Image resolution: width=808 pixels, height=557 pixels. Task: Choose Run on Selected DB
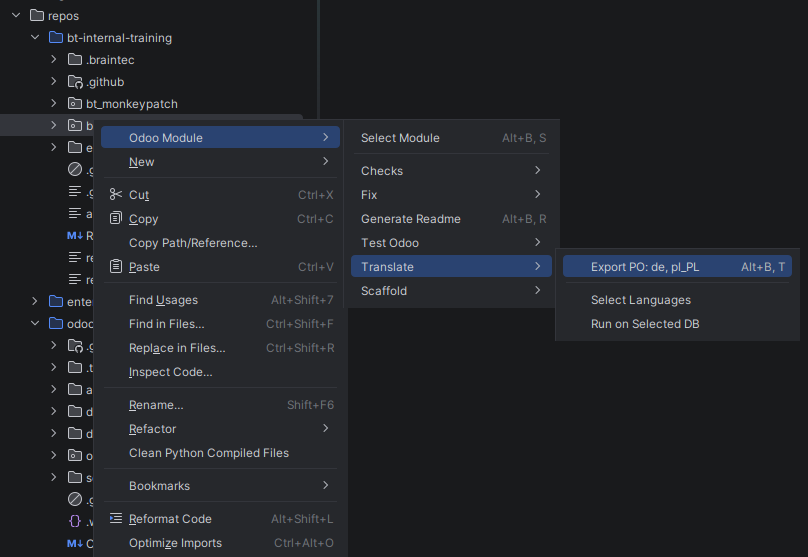pos(677,324)
